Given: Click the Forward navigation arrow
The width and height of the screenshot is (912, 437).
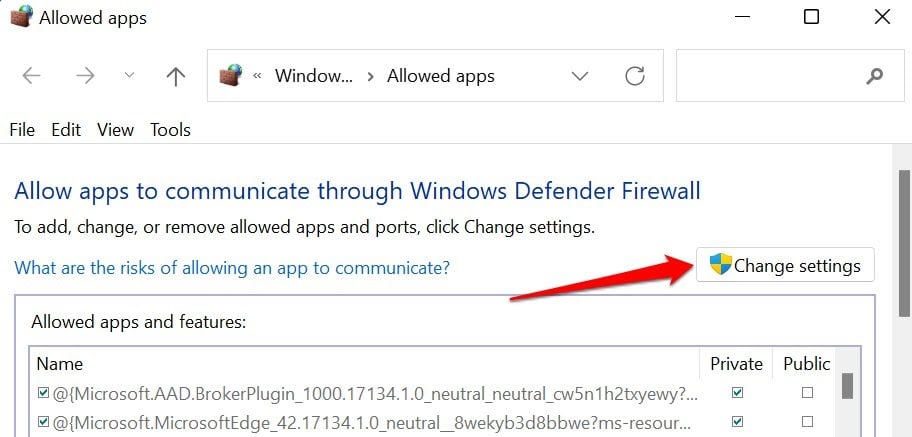Looking at the screenshot, I should coord(84,76).
